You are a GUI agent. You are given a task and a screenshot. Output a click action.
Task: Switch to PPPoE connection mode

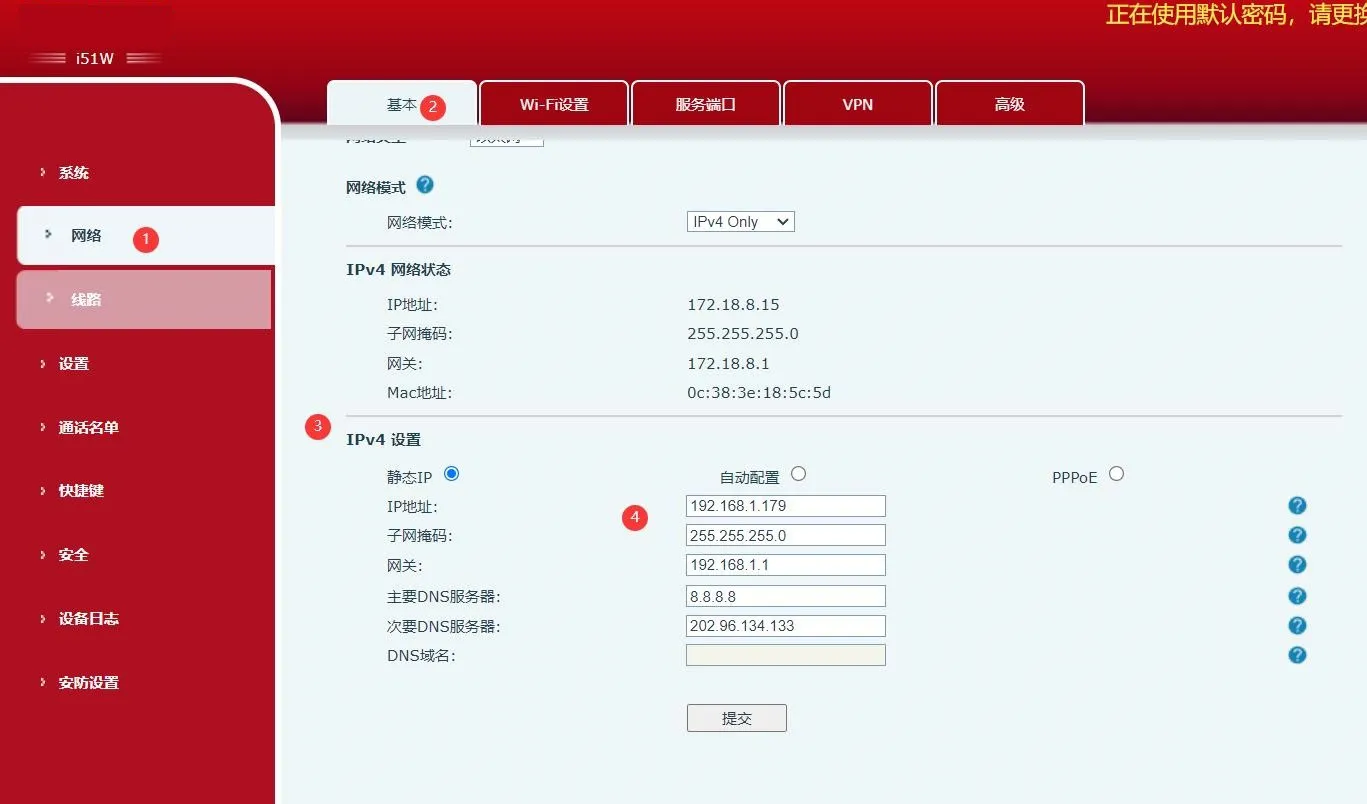point(1116,473)
